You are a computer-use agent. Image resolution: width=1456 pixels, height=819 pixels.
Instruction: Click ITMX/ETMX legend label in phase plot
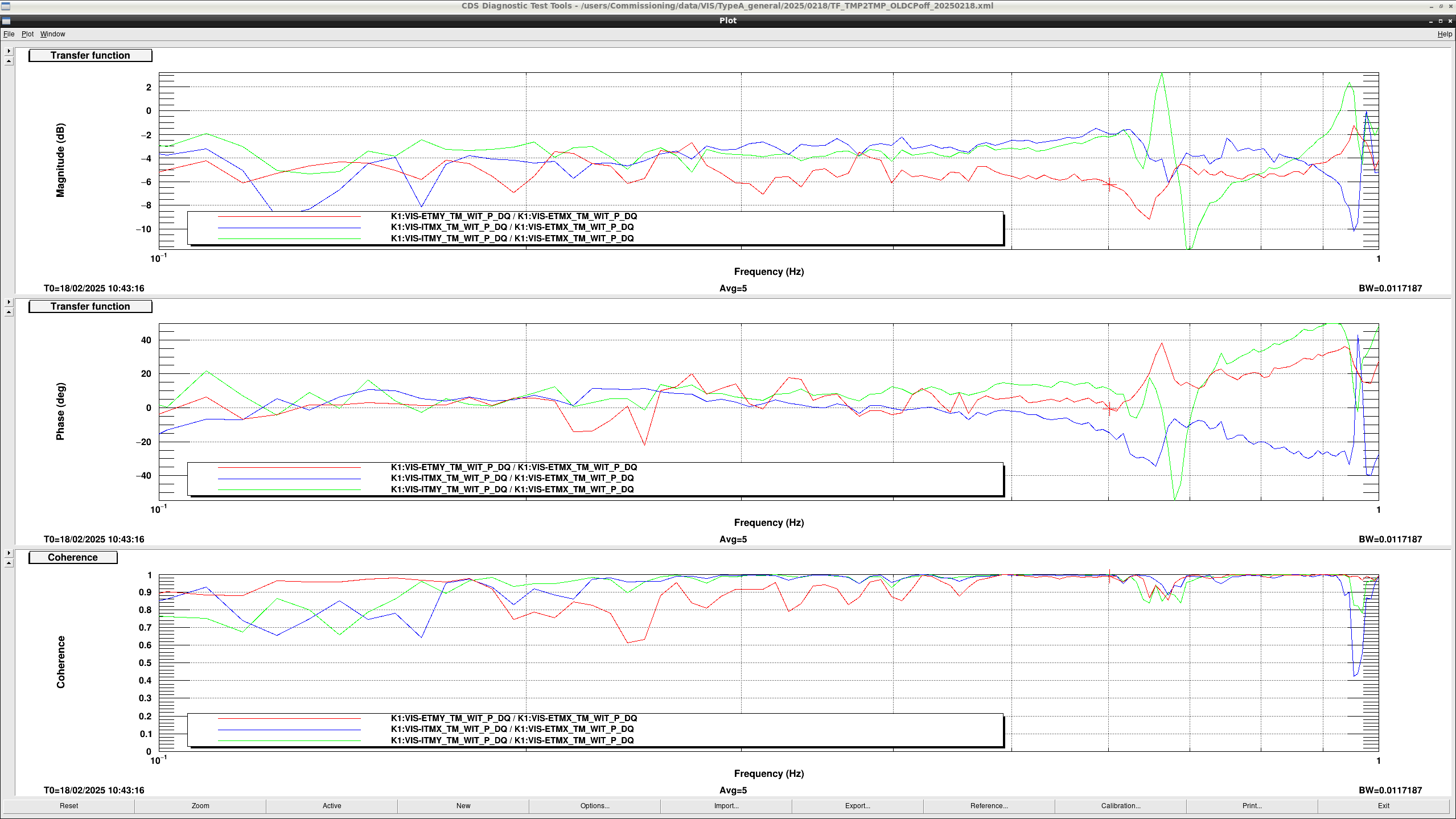(x=512, y=478)
